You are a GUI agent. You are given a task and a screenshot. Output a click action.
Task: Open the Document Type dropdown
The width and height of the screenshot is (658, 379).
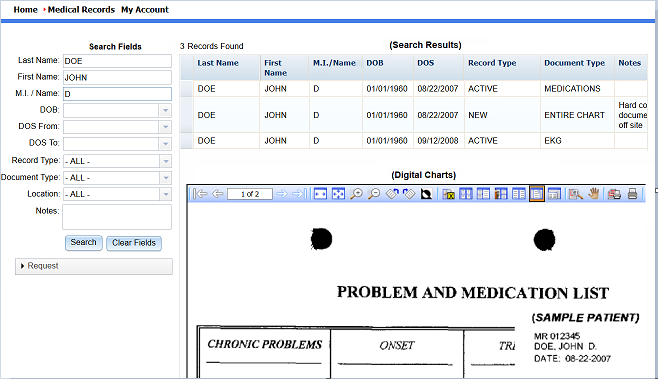[x=165, y=178]
